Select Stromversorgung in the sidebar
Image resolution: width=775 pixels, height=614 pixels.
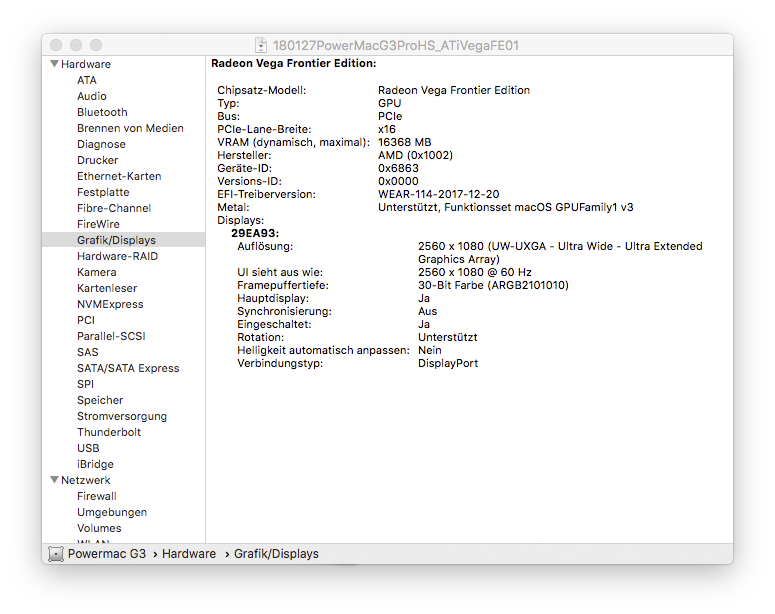tap(122, 416)
